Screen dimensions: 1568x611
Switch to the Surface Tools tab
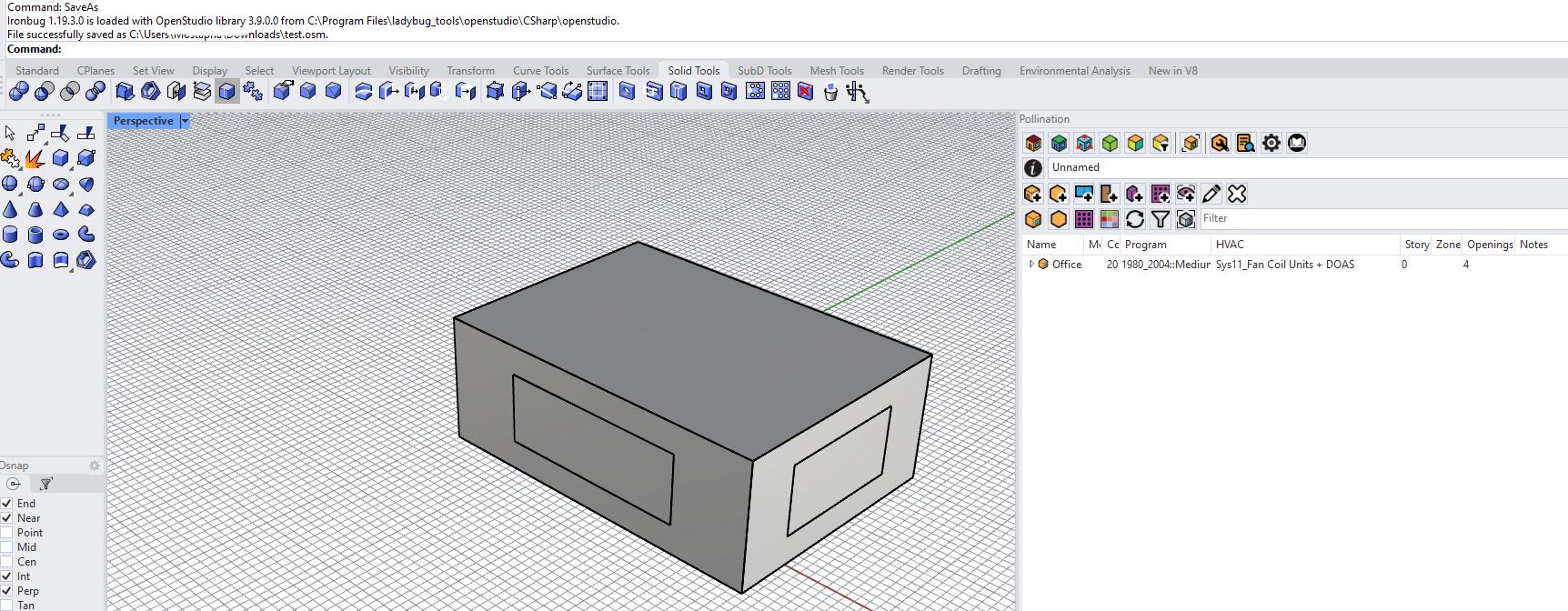618,71
